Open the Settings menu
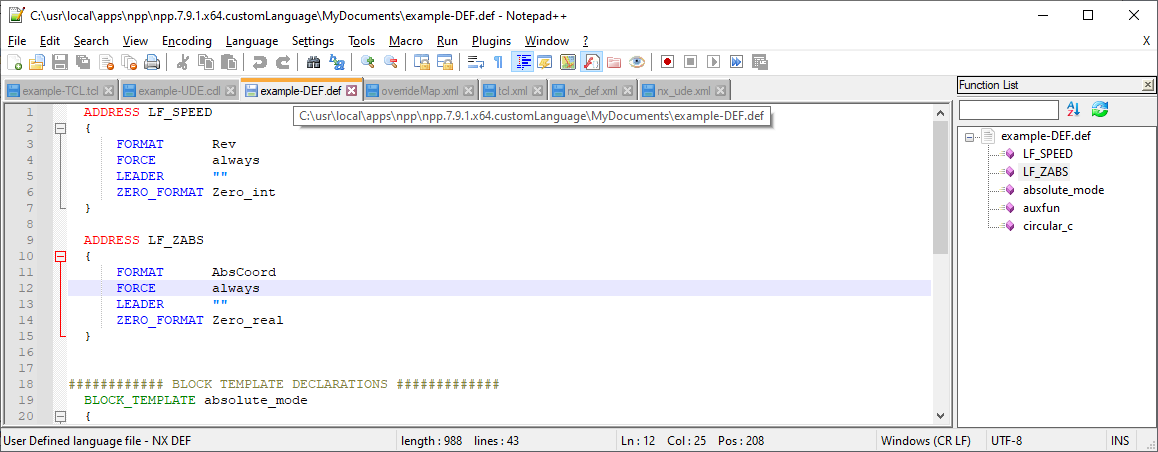The height and width of the screenshot is (452, 1158). pyautogui.click(x=312, y=41)
